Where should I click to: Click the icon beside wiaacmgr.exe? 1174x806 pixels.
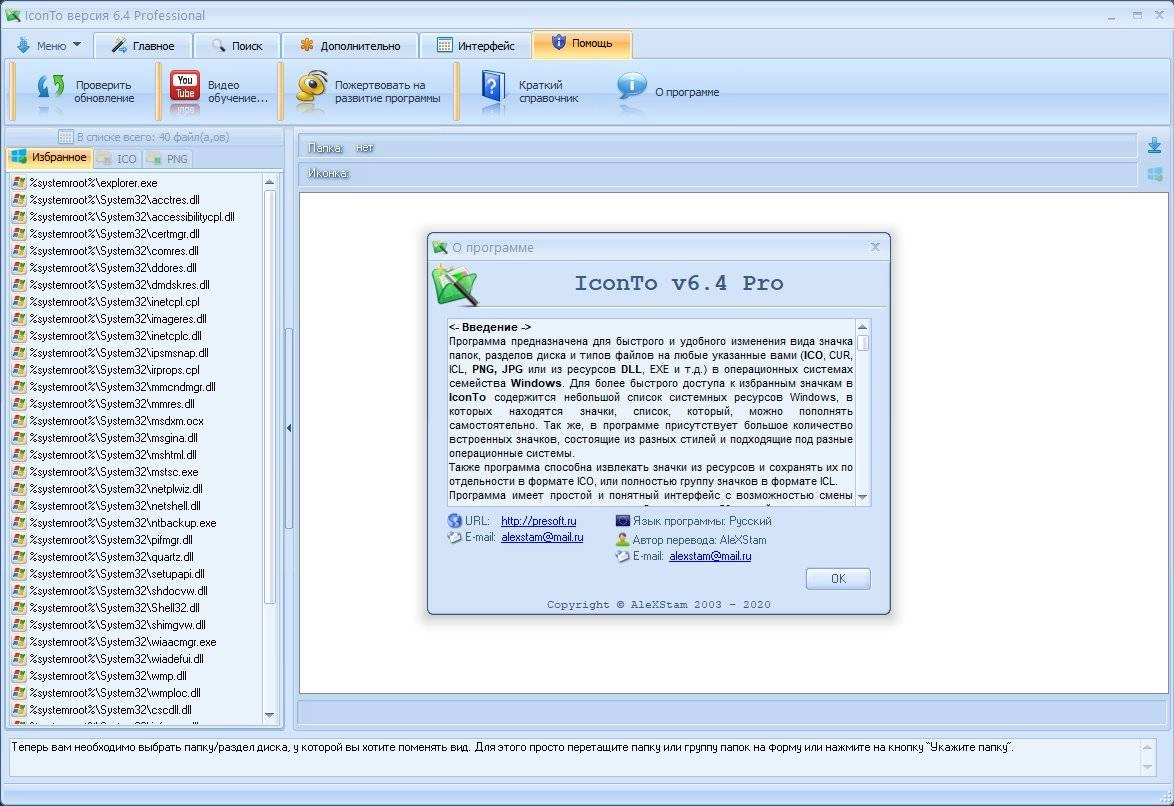click(19, 642)
